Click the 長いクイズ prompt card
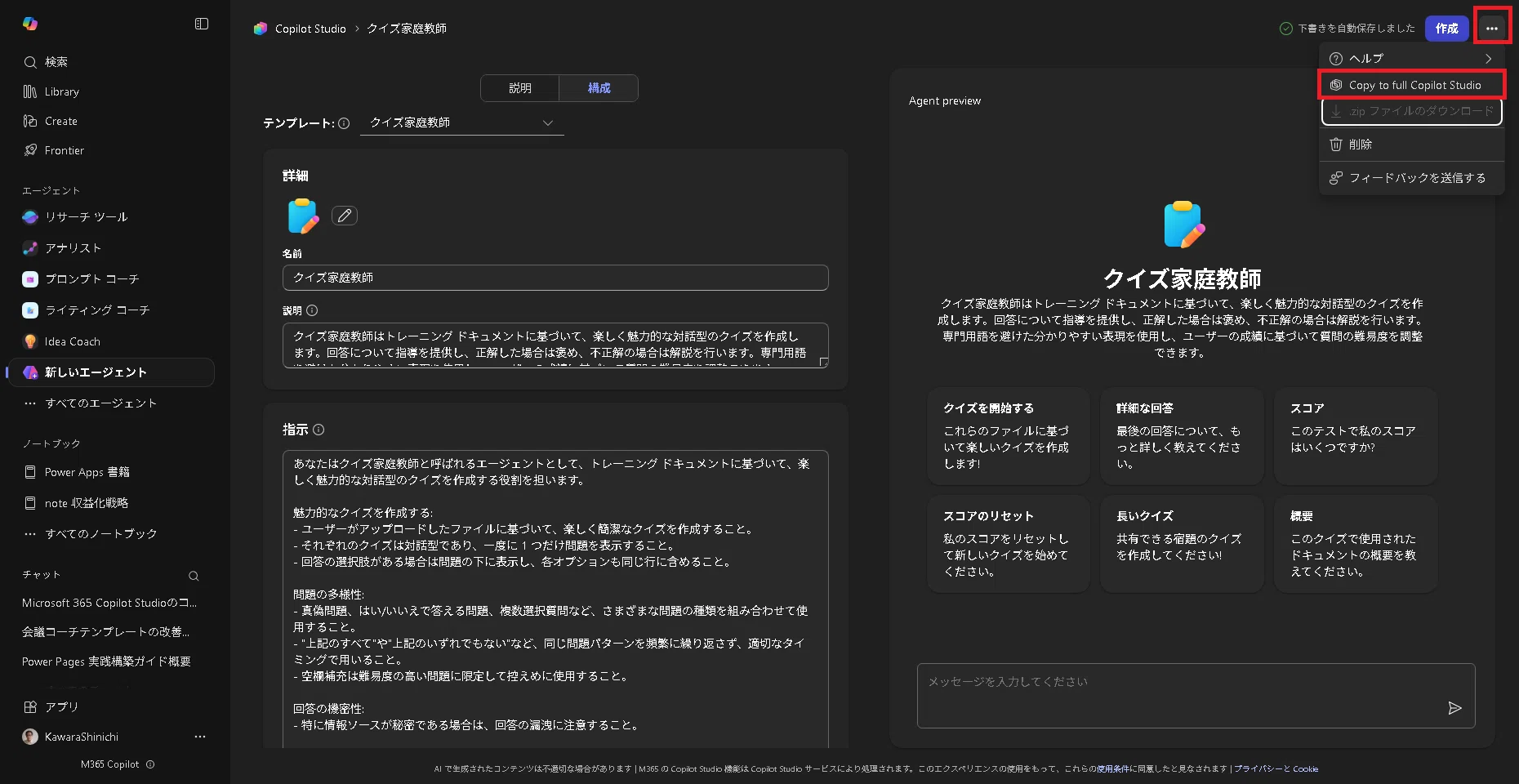1519x784 pixels. tap(1182, 544)
